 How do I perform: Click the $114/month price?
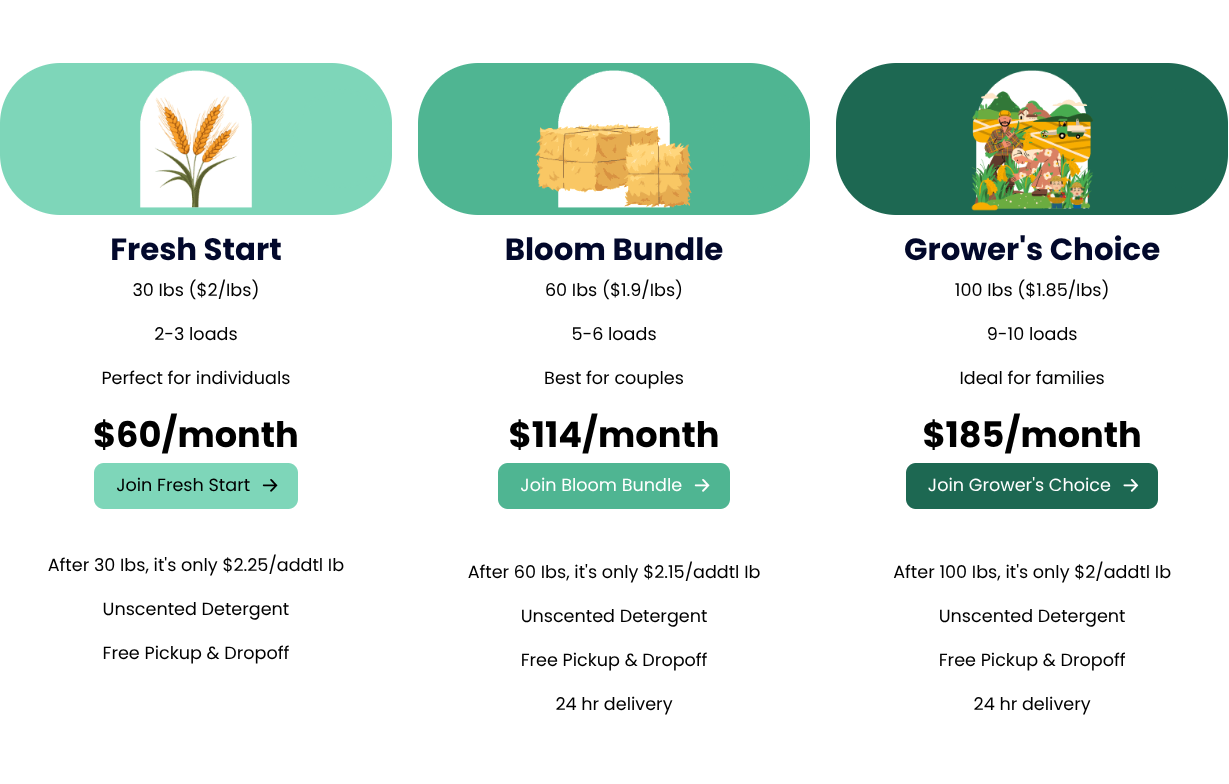pos(614,434)
